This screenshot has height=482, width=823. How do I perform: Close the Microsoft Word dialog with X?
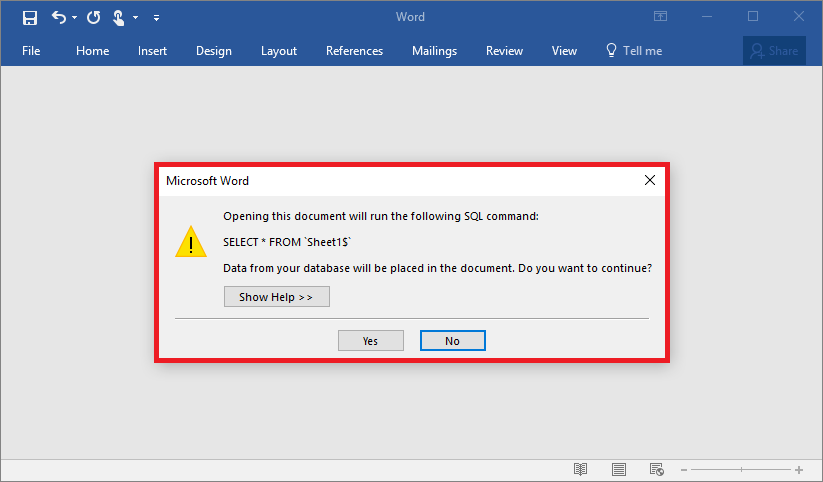pyautogui.click(x=650, y=180)
